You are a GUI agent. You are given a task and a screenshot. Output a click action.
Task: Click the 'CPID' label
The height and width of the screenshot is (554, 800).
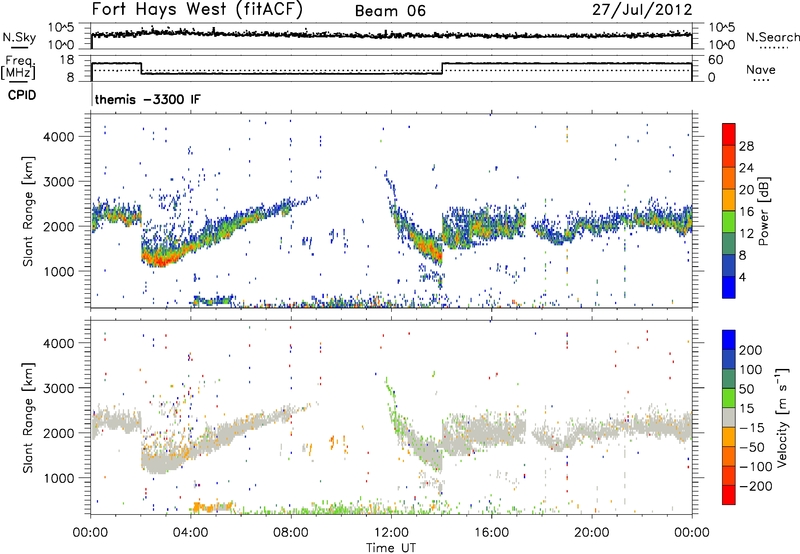pyautogui.click(x=22, y=95)
